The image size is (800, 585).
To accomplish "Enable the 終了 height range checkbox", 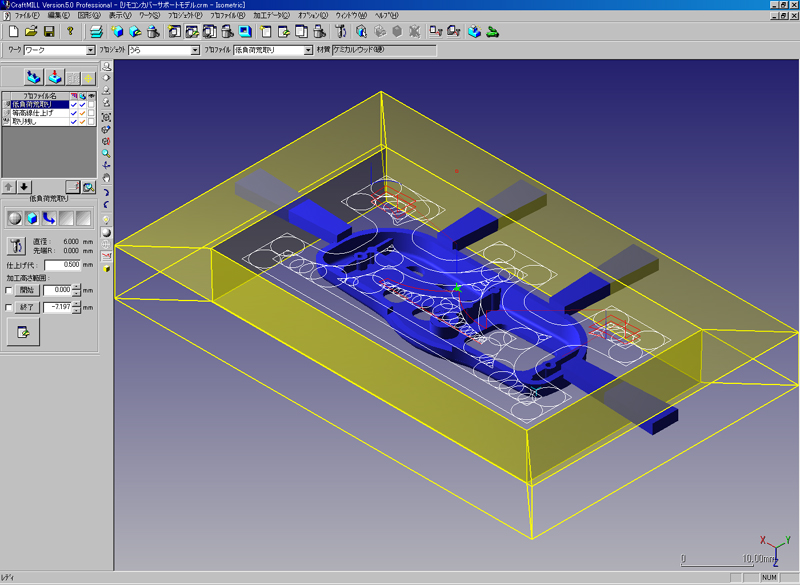I will [9, 307].
